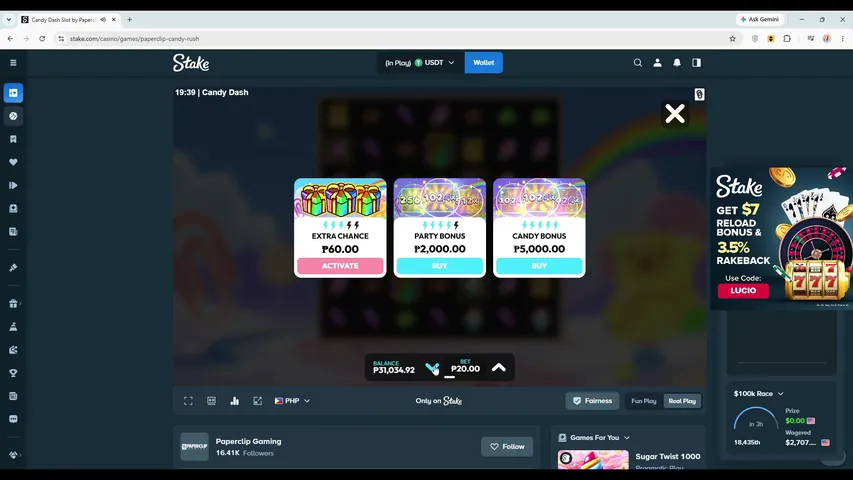Reload the browser page
The width and height of the screenshot is (853, 480).
tap(42, 39)
